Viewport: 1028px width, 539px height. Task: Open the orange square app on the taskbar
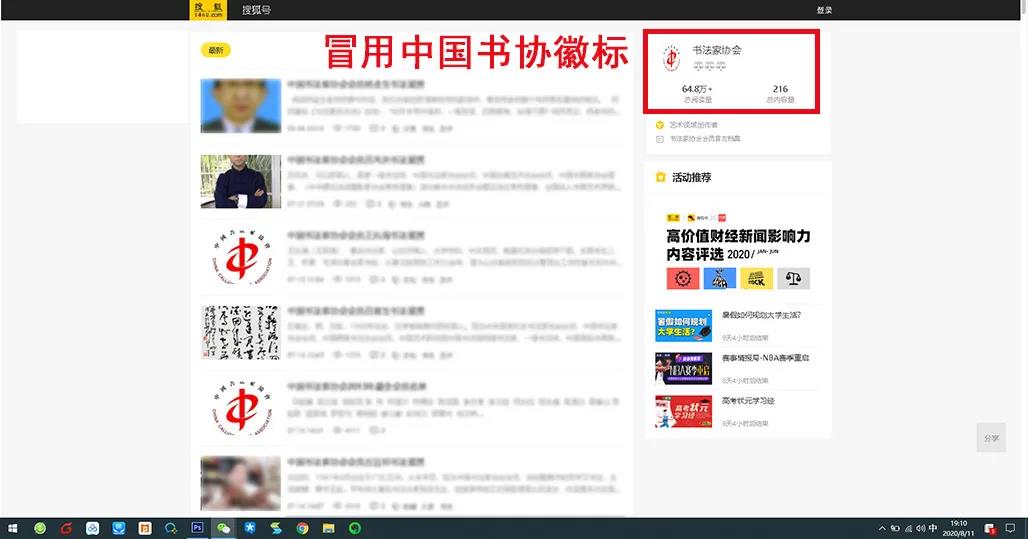(x=145, y=529)
